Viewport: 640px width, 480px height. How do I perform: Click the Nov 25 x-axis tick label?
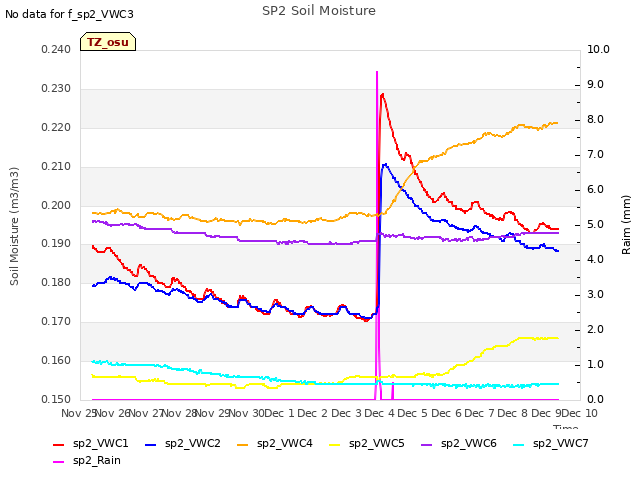pos(78,413)
